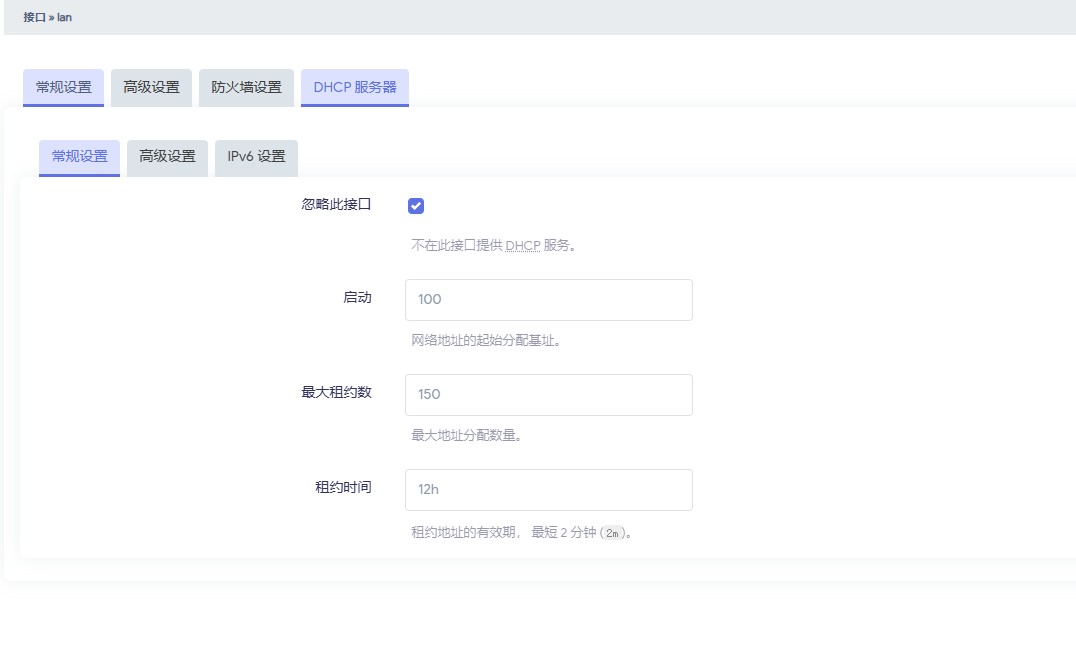This screenshot has width=1076, height=666.
Task: Switch to the IPv6 设置 sub-tab
Action: click(x=256, y=157)
